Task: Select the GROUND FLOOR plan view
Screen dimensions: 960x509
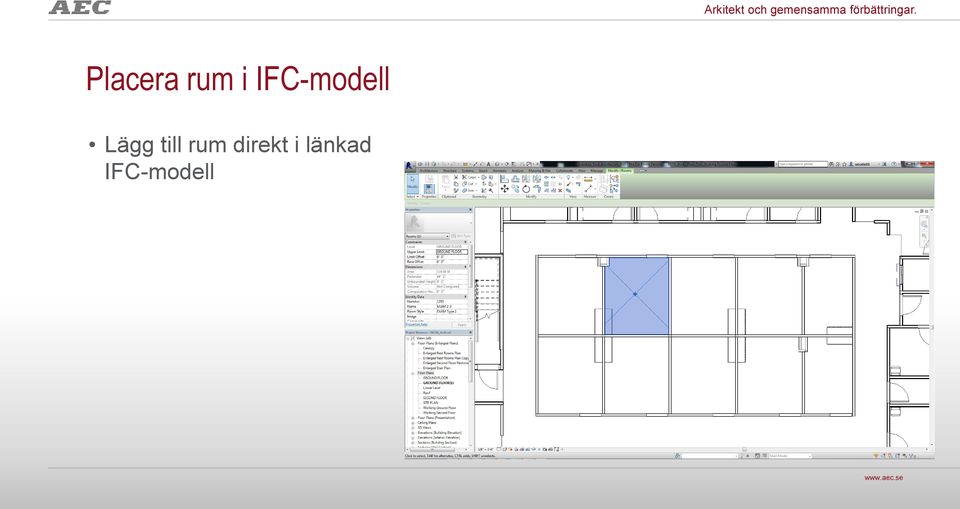Action: pos(435,377)
